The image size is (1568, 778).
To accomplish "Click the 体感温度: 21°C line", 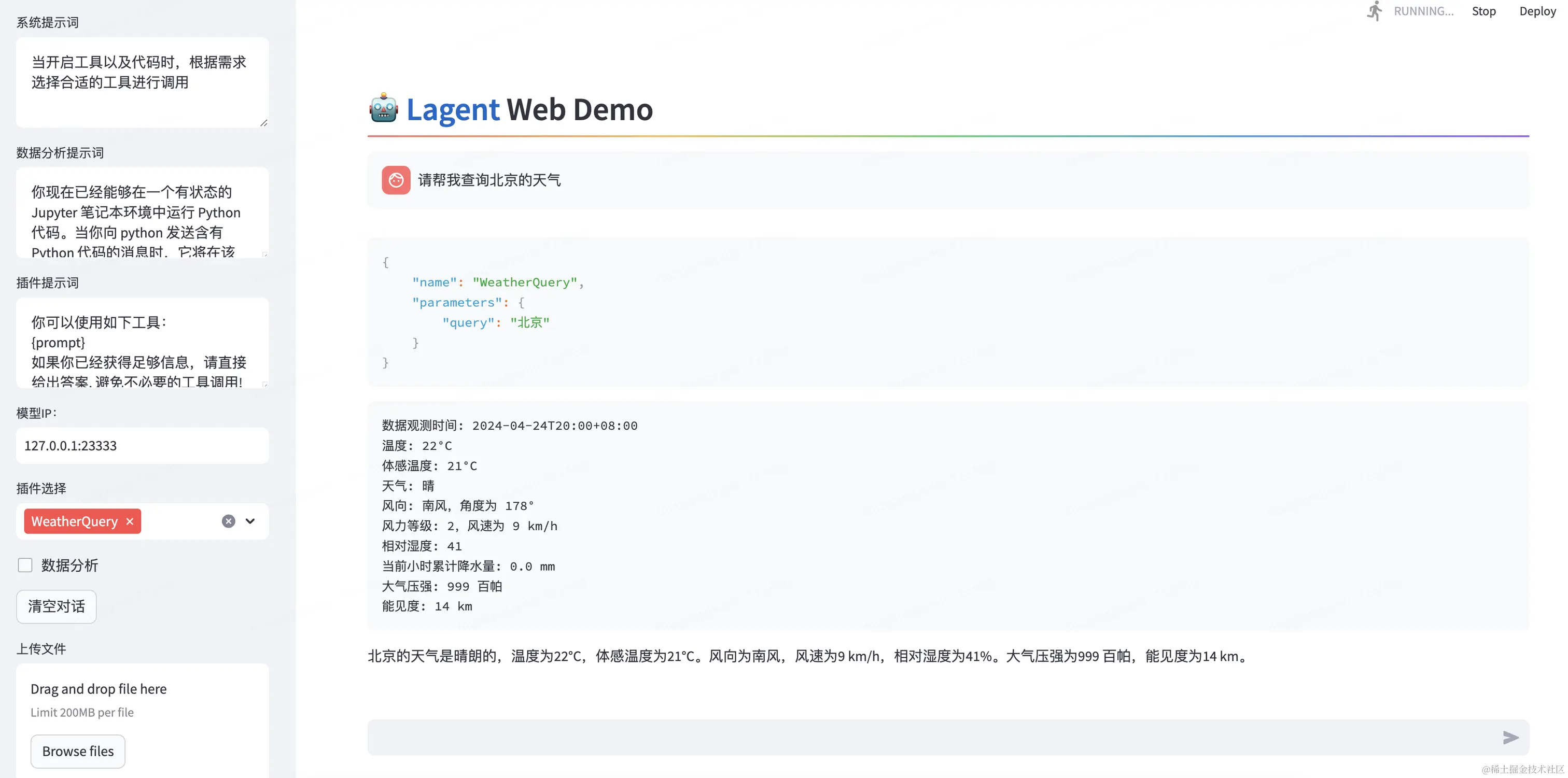I will click(429, 466).
